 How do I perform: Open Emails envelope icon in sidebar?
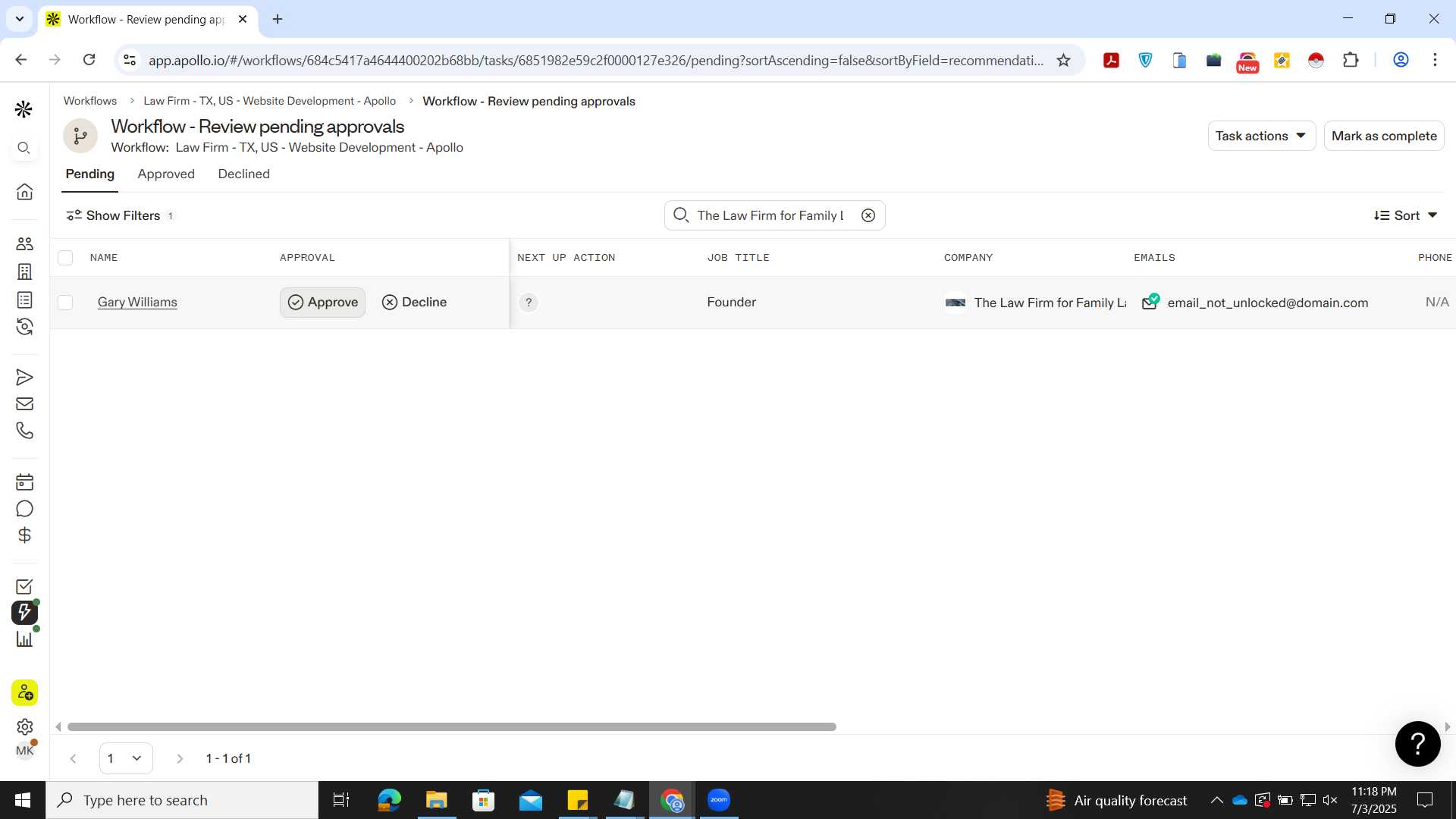[24, 403]
